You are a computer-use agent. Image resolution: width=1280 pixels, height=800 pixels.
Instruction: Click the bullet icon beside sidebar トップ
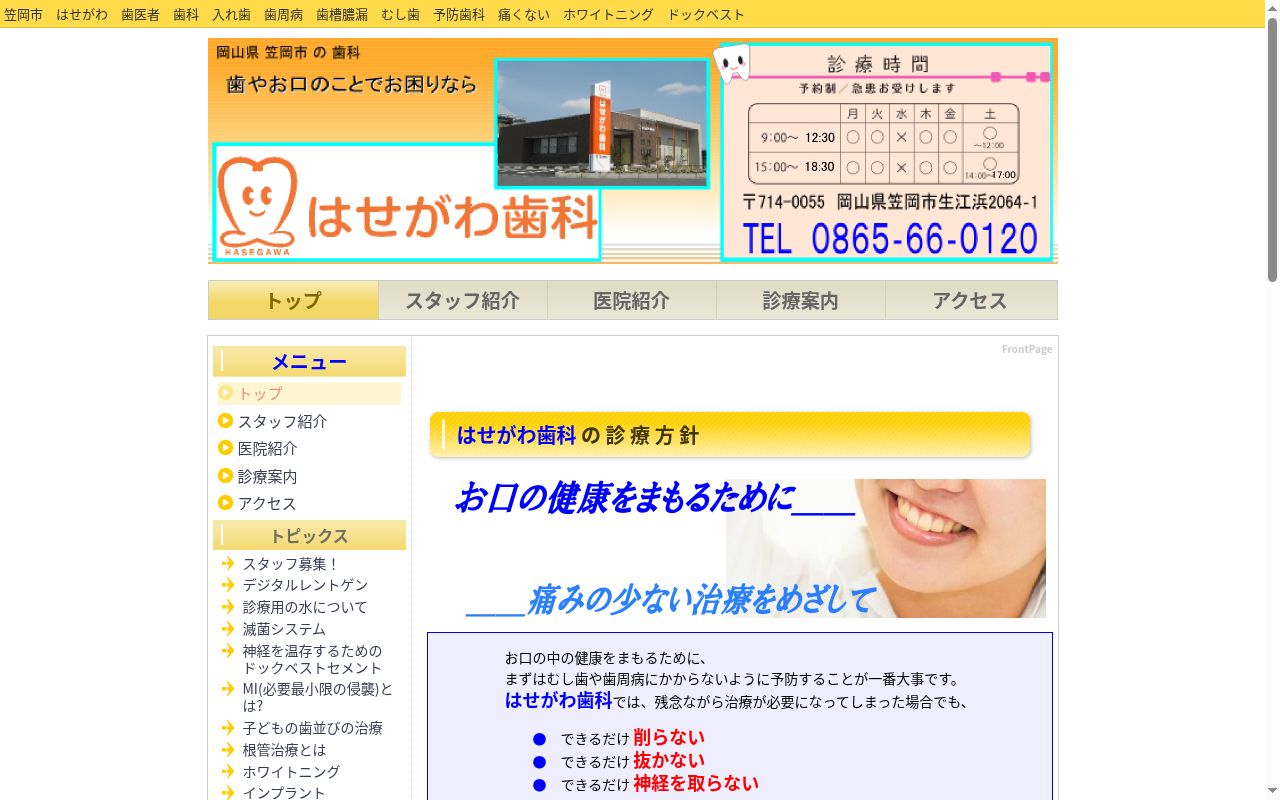(x=226, y=393)
